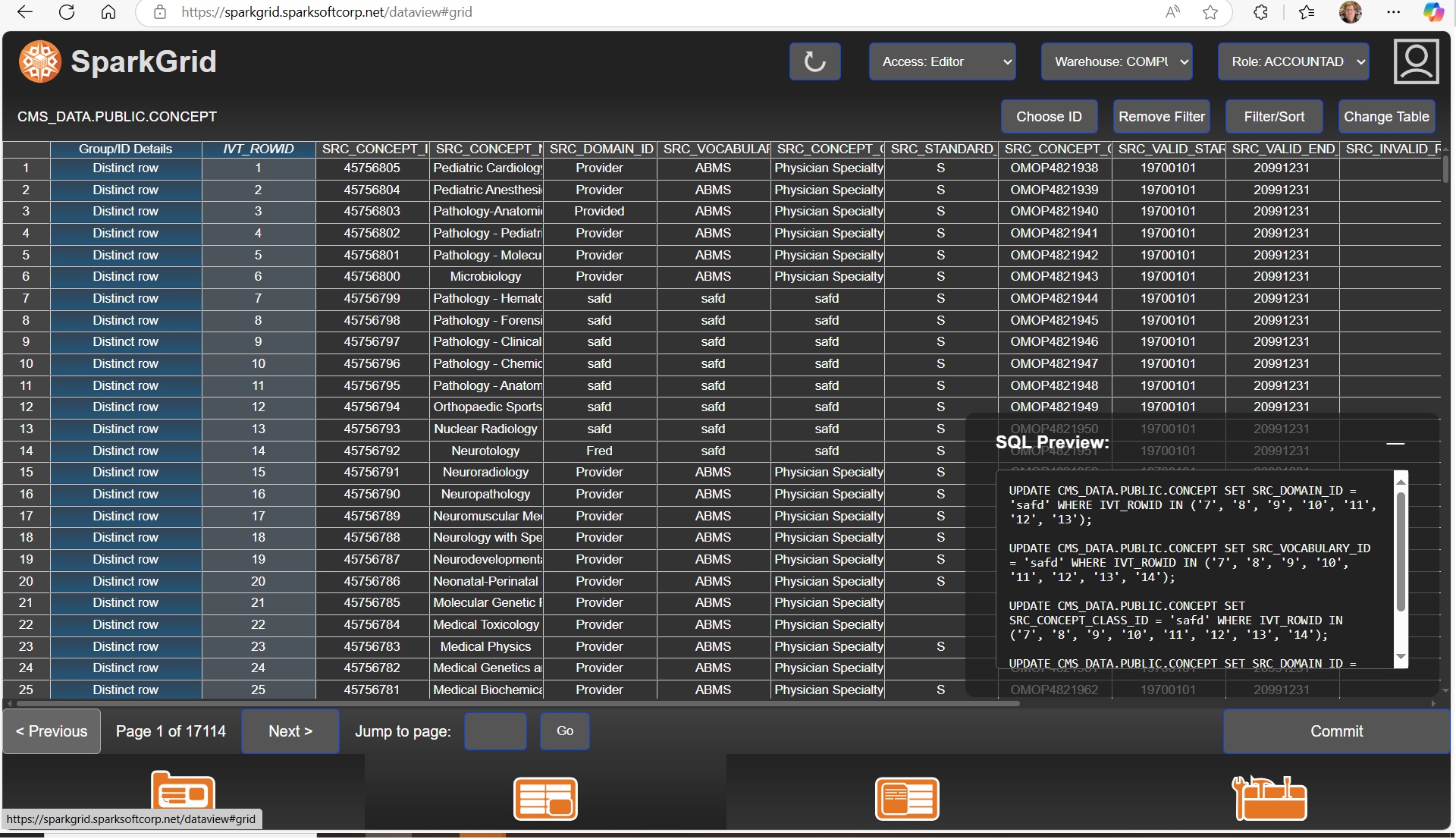The width and height of the screenshot is (1456, 839).
Task: Click browser extensions puzzle icon
Action: (x=1260, y=12)
